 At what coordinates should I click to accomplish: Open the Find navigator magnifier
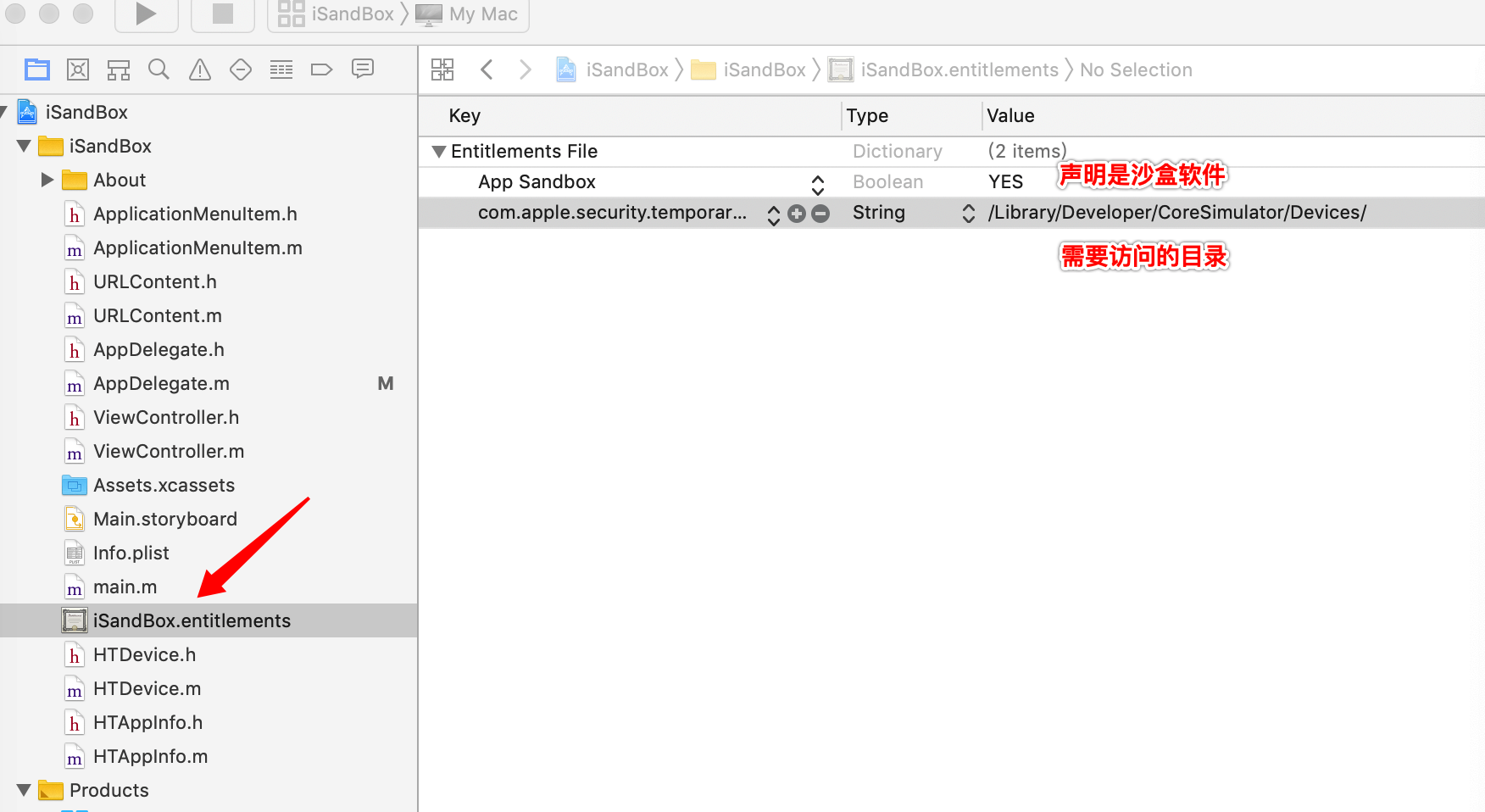coord(159,70)
